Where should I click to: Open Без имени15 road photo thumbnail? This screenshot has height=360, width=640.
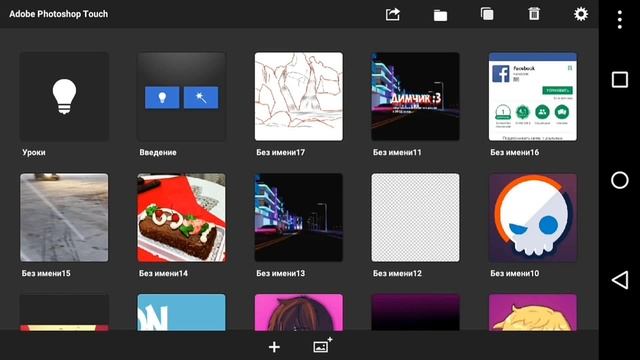(64, 218)
